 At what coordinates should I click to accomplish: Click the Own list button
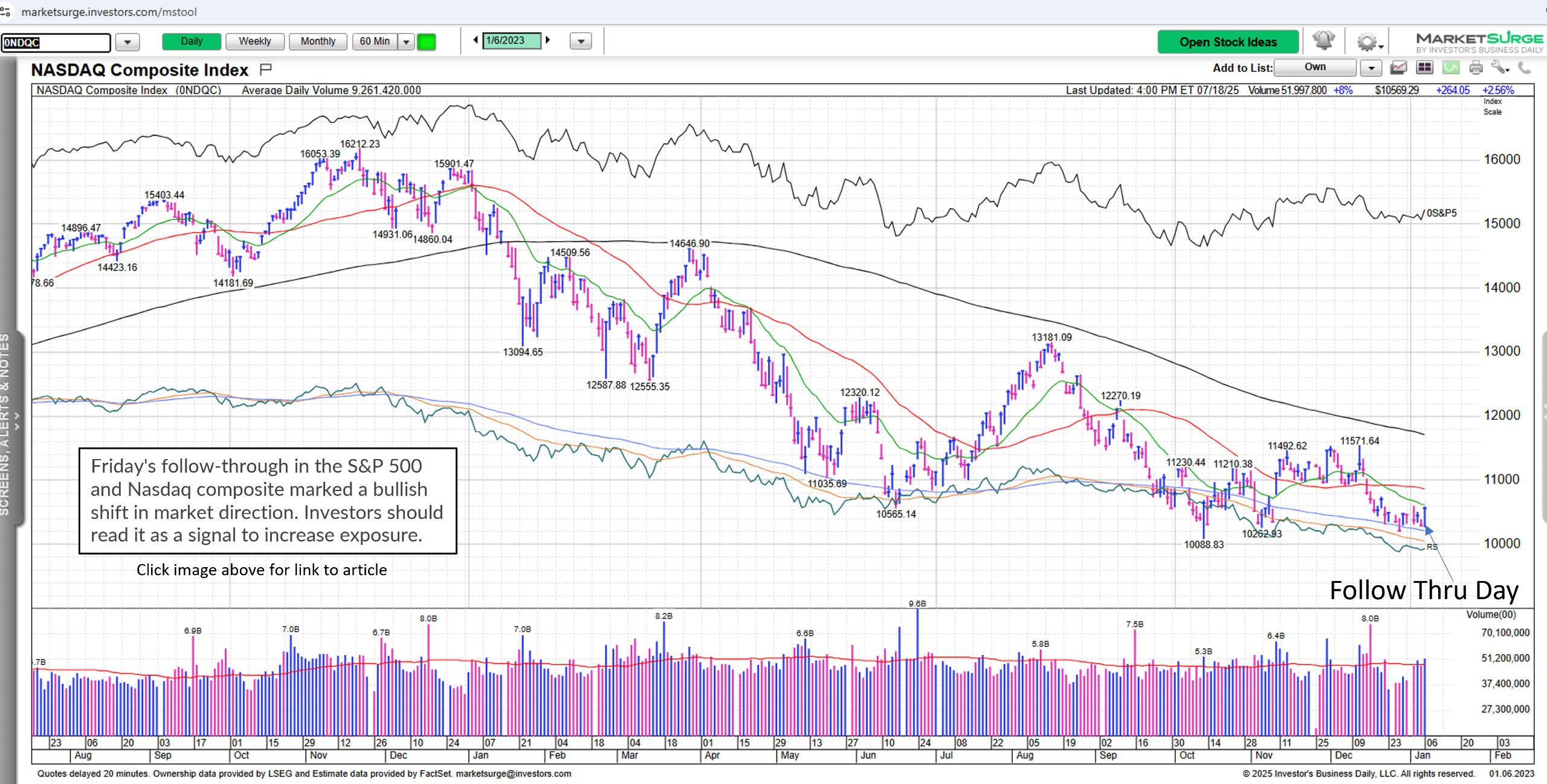pyautogui.click(x=1315, y=67)
